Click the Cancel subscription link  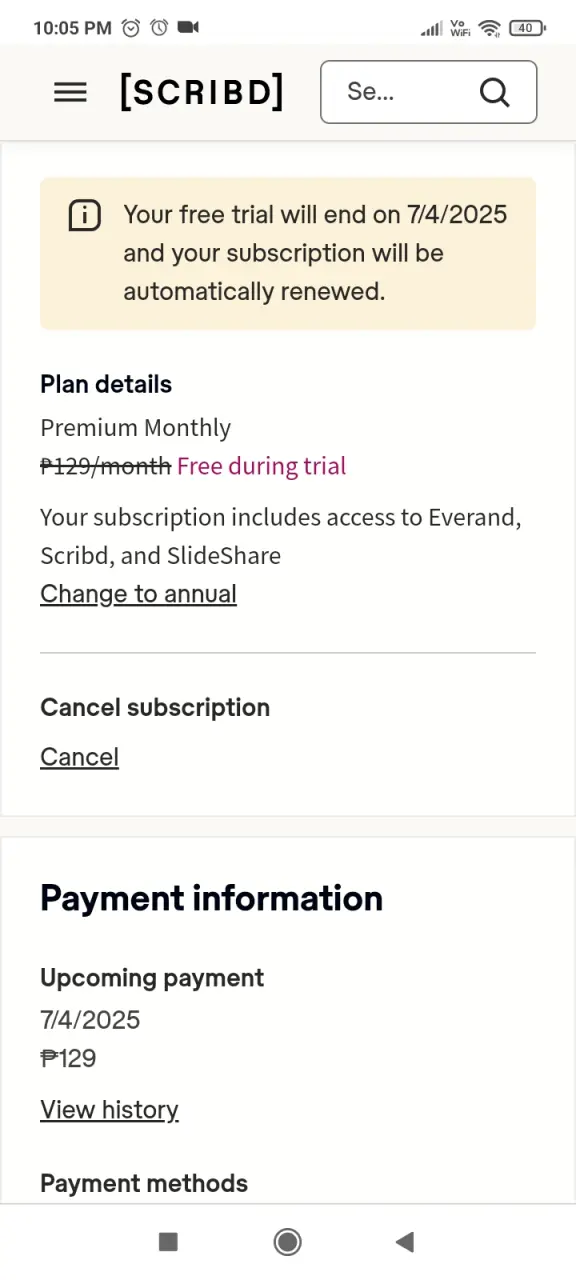click(x=79, y=757)
